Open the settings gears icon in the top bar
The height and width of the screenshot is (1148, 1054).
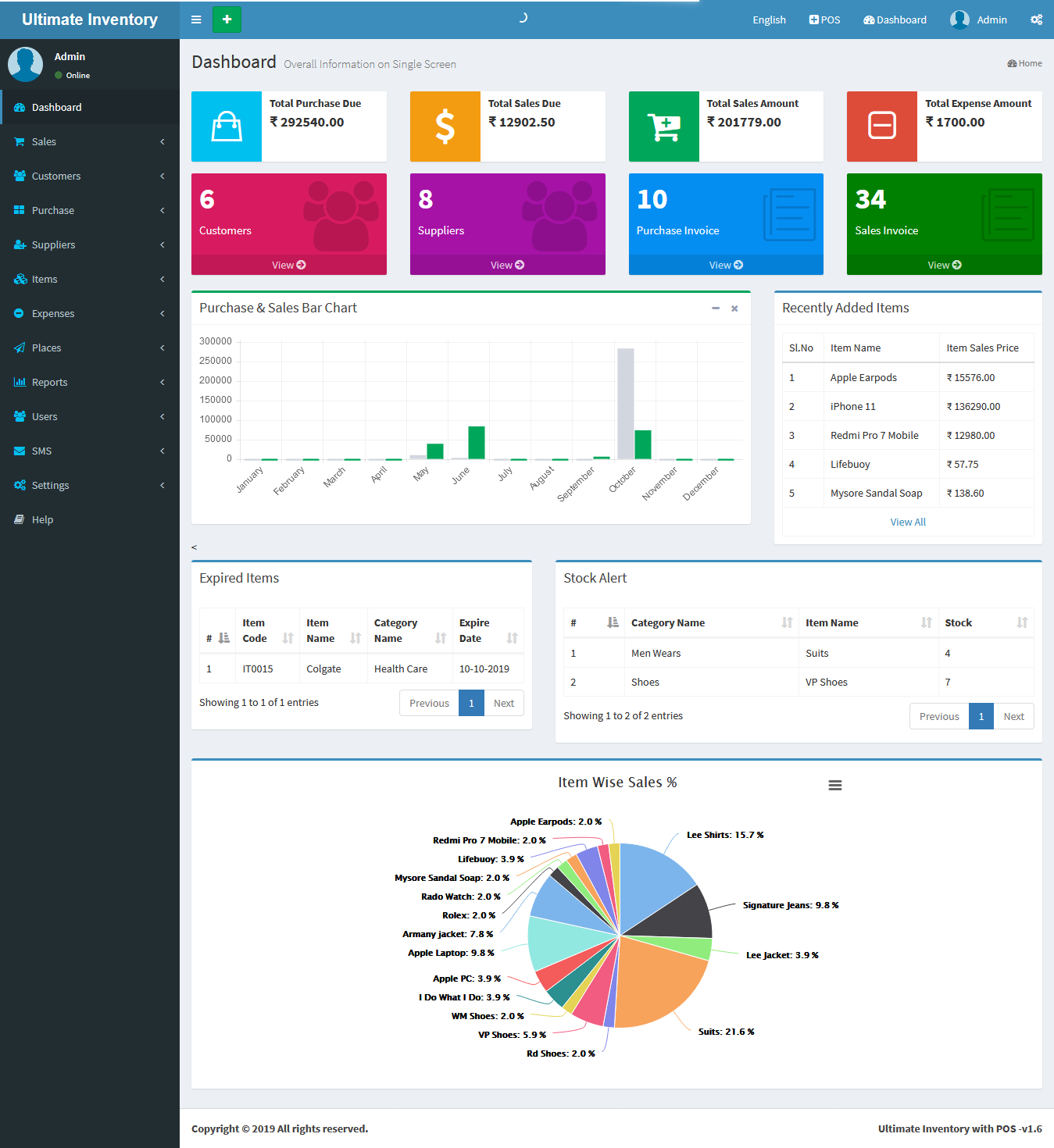coord(1036,20)
